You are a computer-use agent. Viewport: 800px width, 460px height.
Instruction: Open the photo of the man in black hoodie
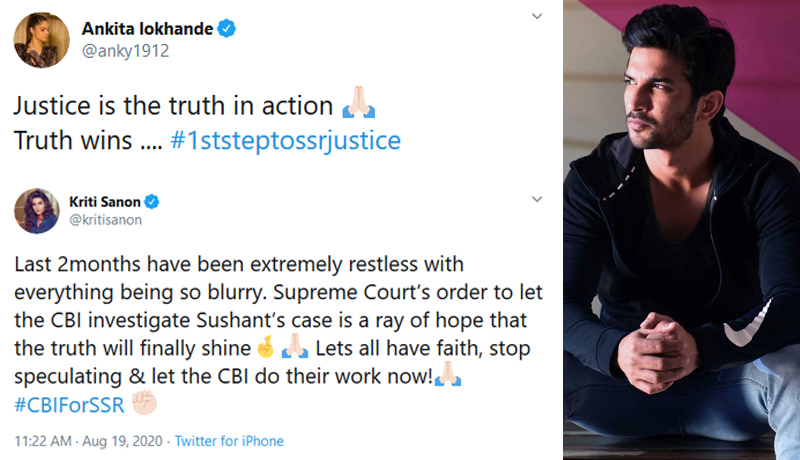681,230
